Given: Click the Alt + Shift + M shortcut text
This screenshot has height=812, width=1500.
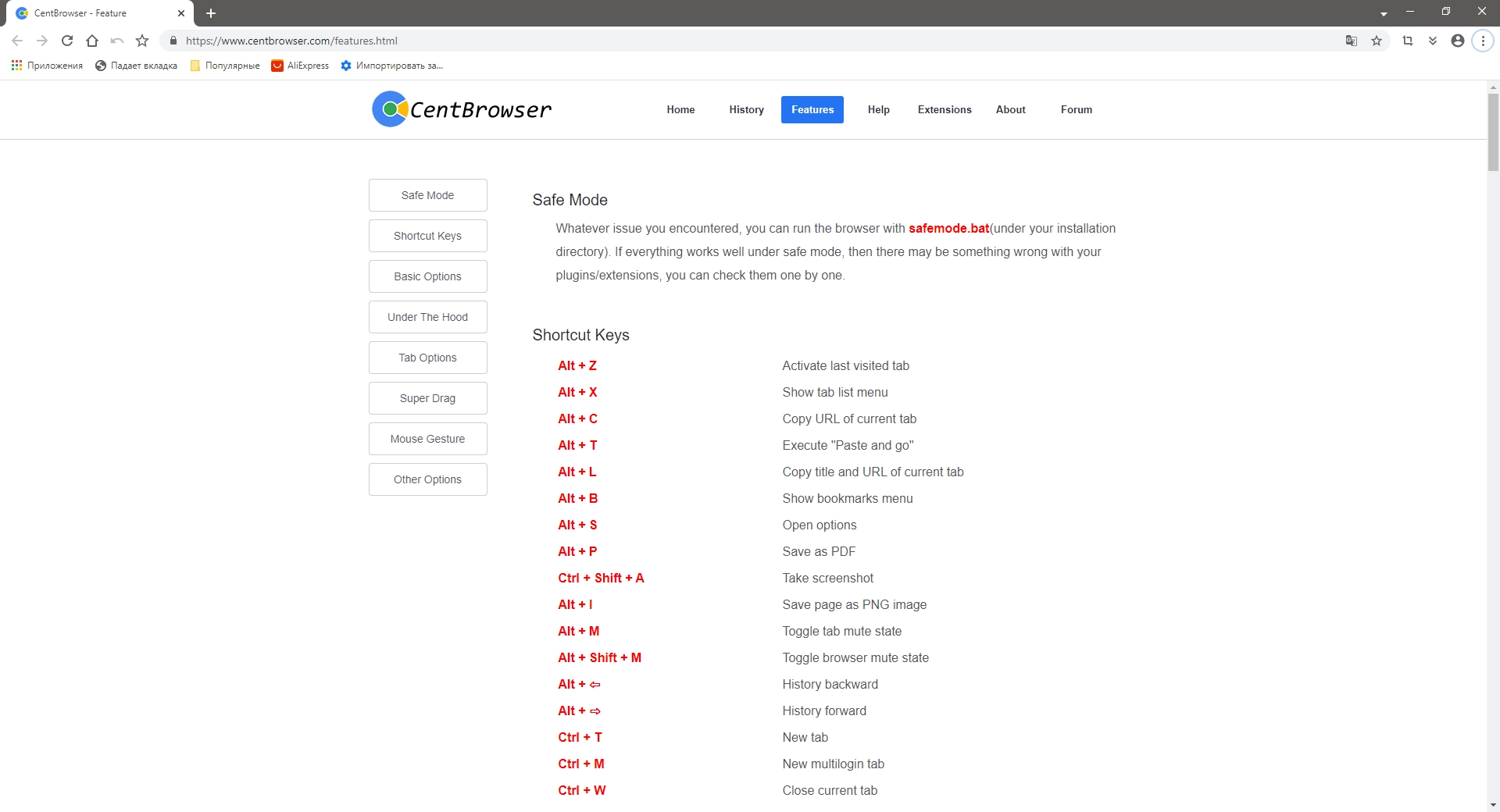Looking at the screenshot, I should coord(599,657).
